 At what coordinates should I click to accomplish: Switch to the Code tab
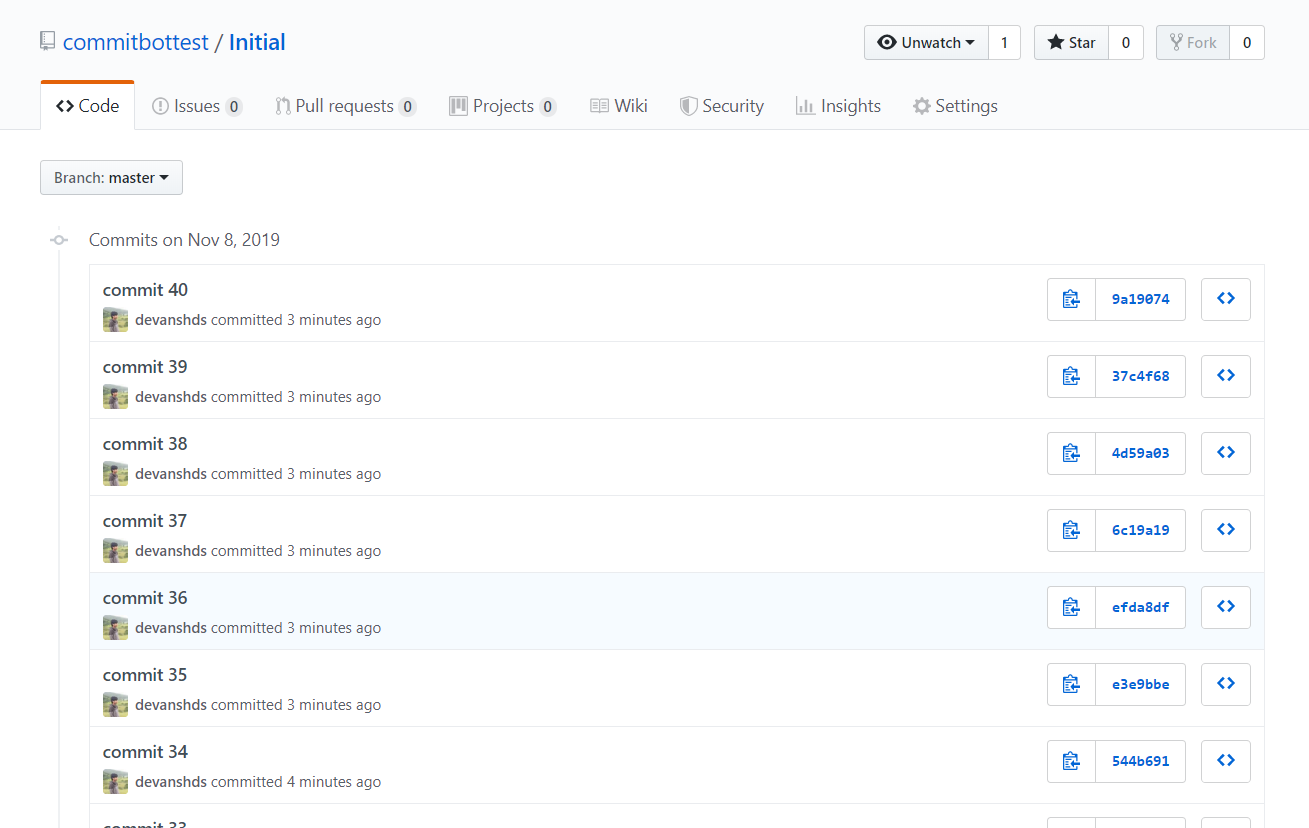coord(87,106)
